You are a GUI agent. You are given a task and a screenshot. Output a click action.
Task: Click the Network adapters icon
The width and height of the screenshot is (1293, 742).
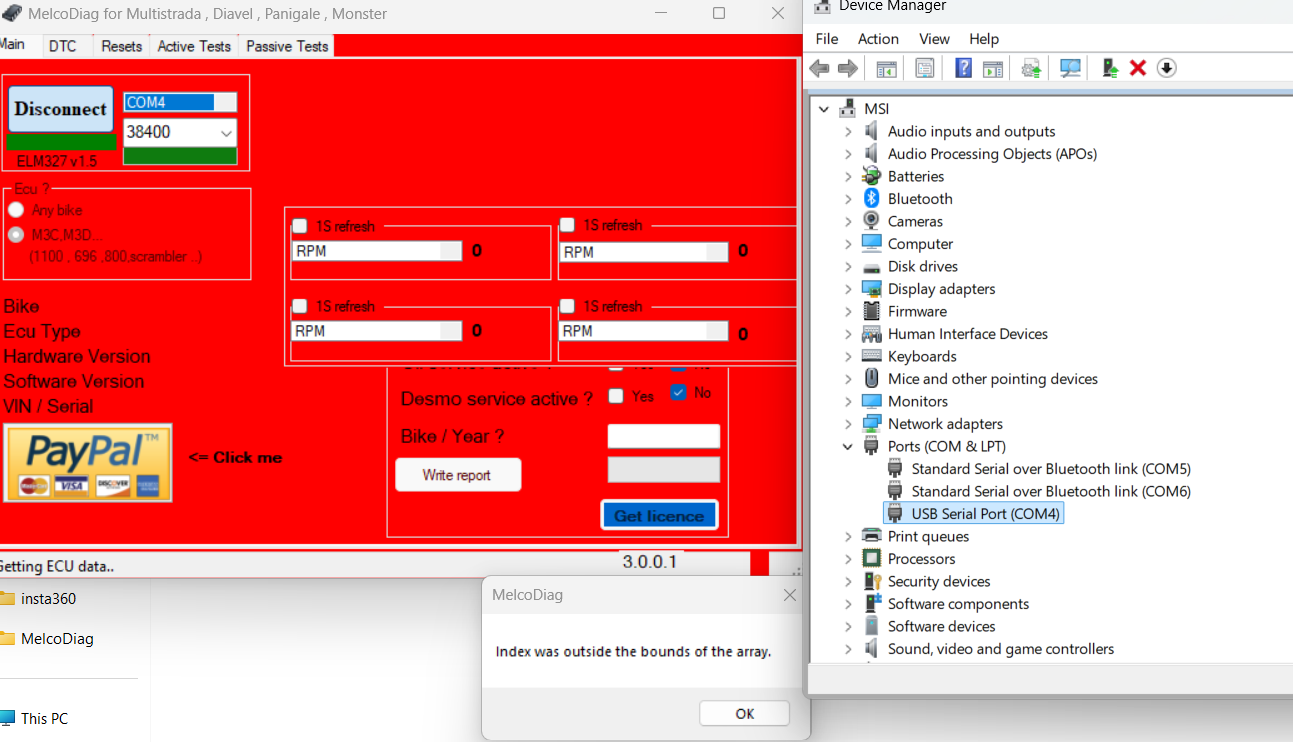[x=871, y=424]
